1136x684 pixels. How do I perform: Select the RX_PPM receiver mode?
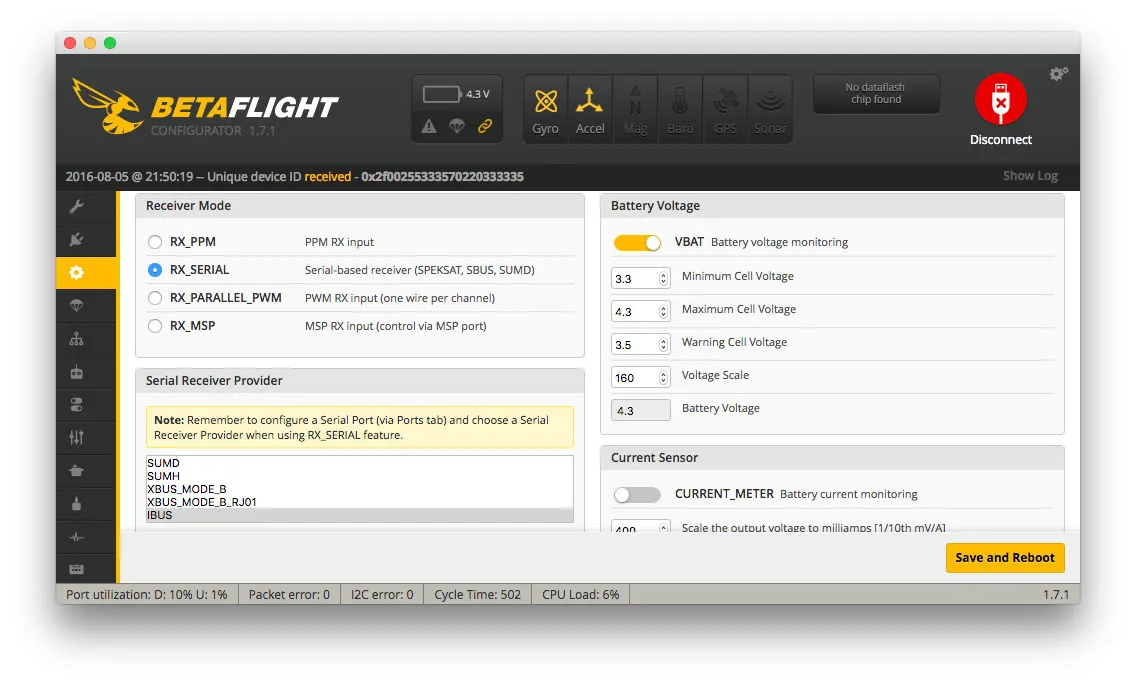pyautogui.click(x=155, y=242)
